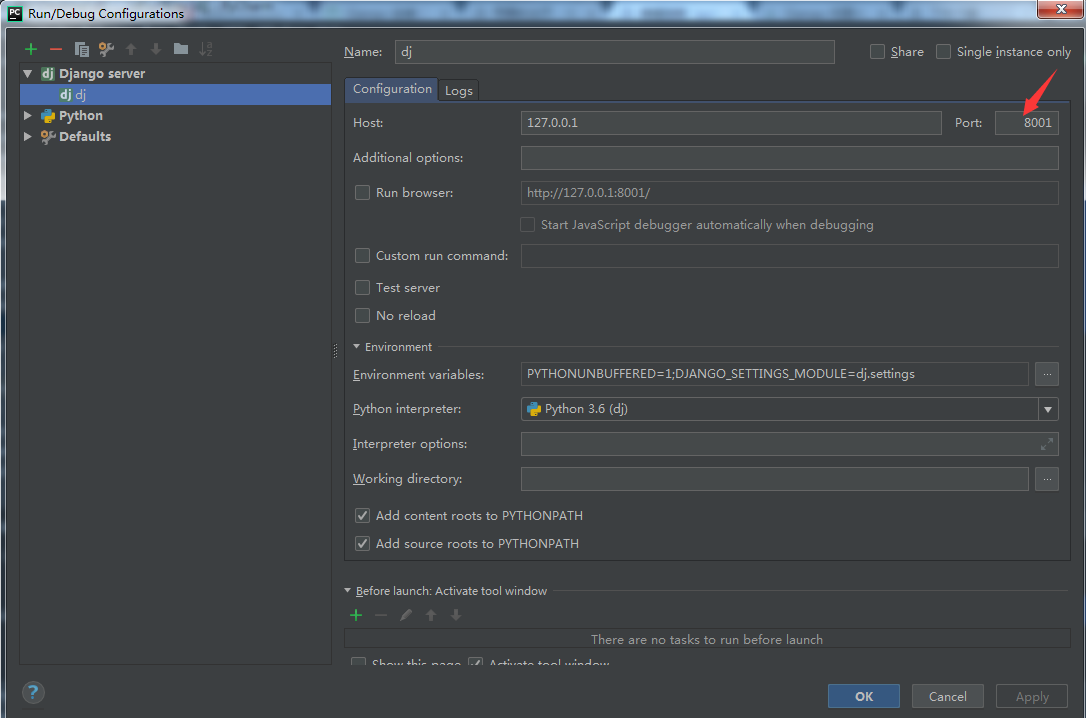Click the Apply button
The image size is (1086, 718).
[1032, 697]
